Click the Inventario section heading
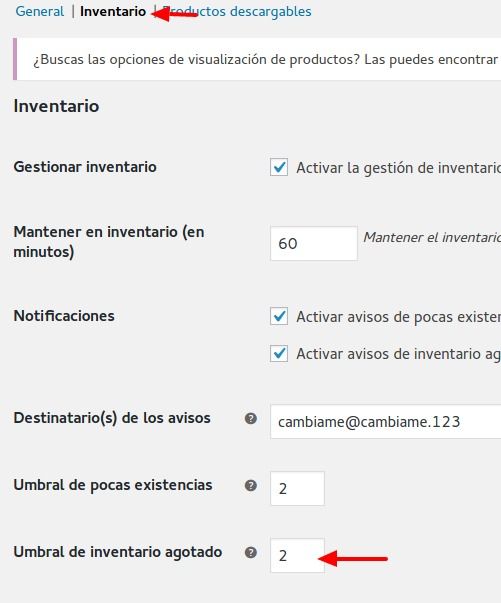Viewport: 501px width, 603px height. coord(56,106)
